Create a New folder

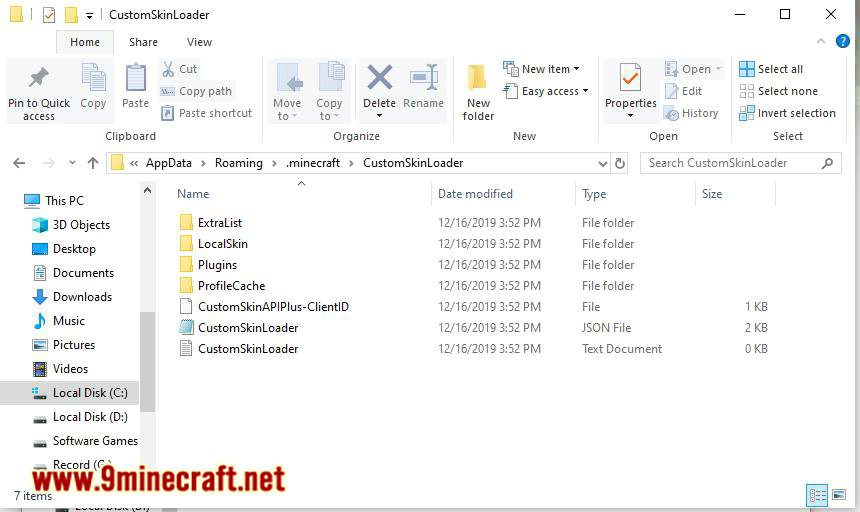[478, 91]
